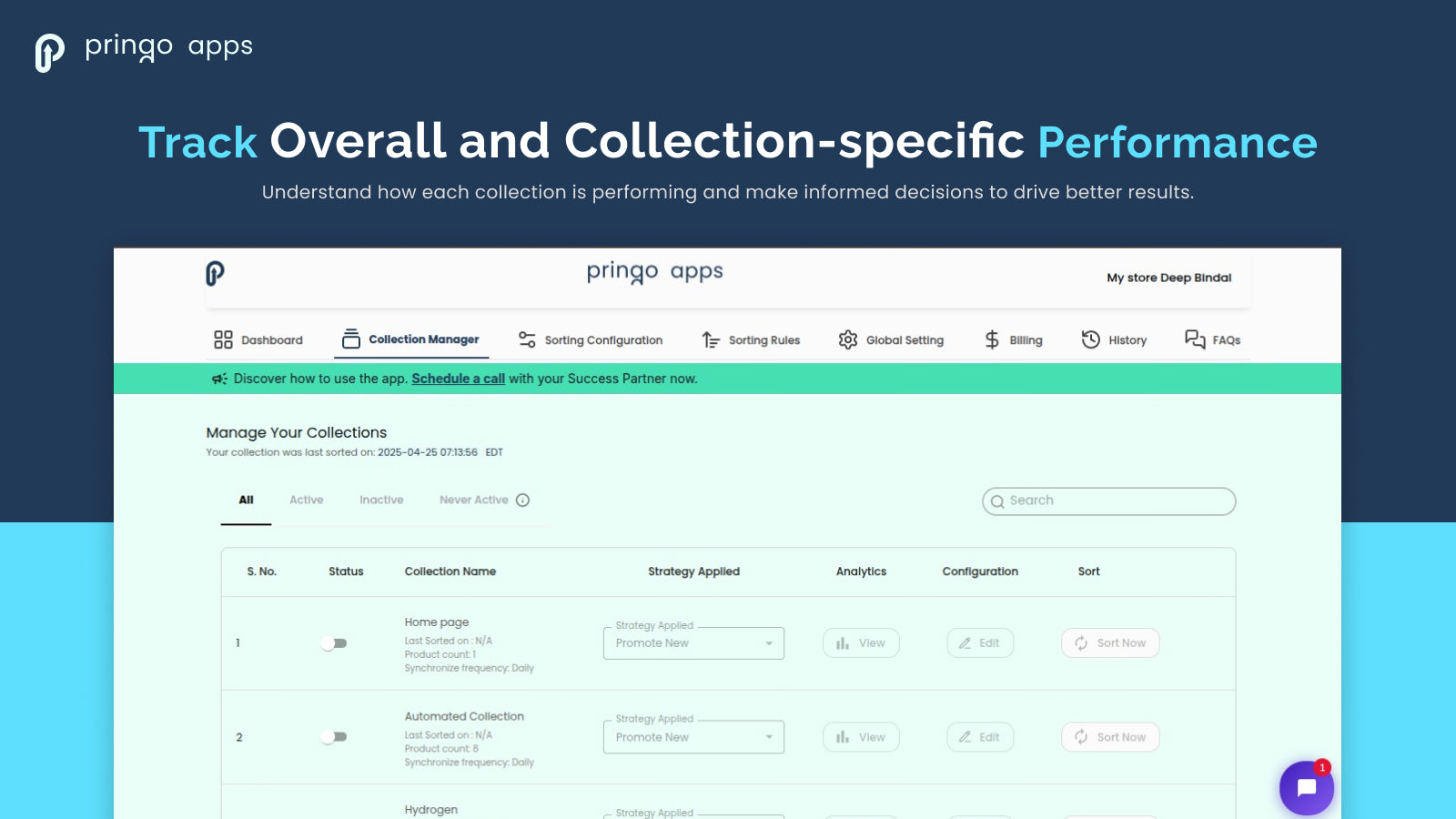Select the All collections filter tab
Image resolution: width=1456 pixels, height=819 pixels.
[x=246, y=500]
